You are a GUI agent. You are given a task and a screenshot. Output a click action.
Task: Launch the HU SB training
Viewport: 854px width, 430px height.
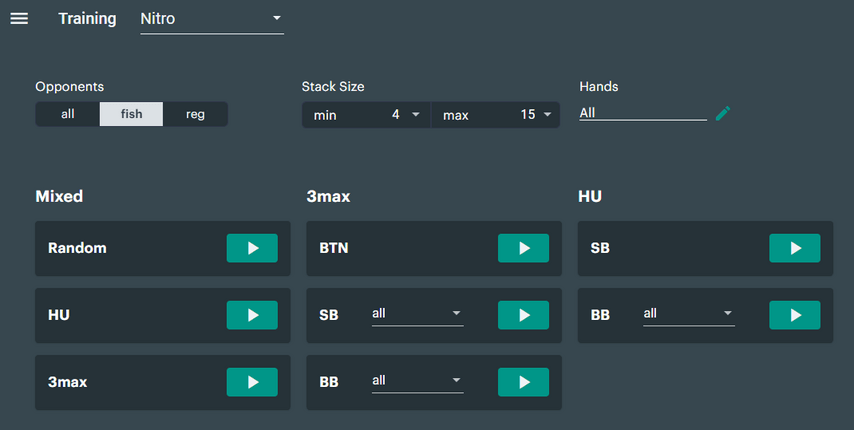click(794, 248)
